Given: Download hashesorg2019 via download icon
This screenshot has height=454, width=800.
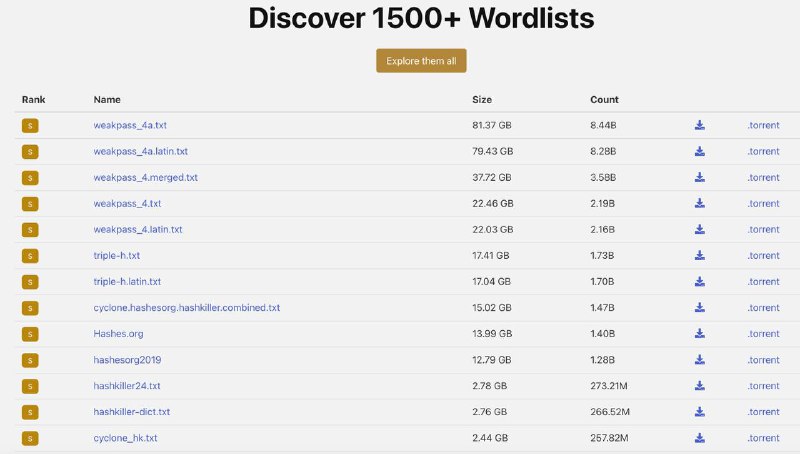Looking at the screenshot, I should coord(699,360).
